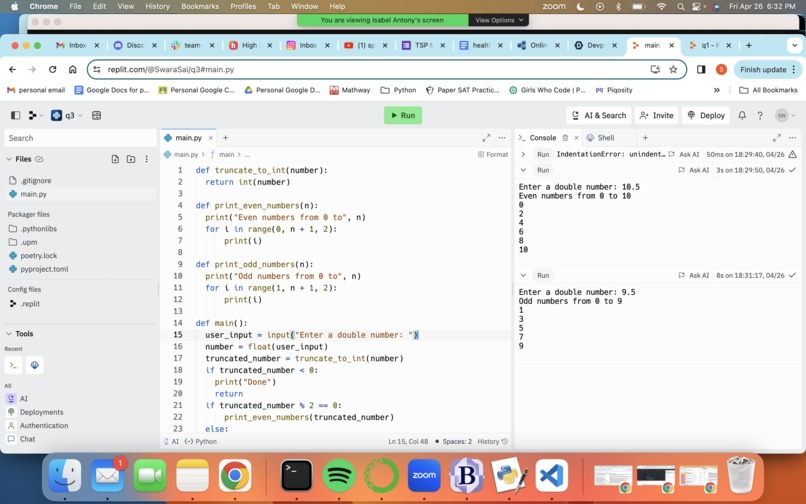Image resolution: width=806 pixels, height=504 pixels.
Task: Collapse the Files section
Action: 9,159
